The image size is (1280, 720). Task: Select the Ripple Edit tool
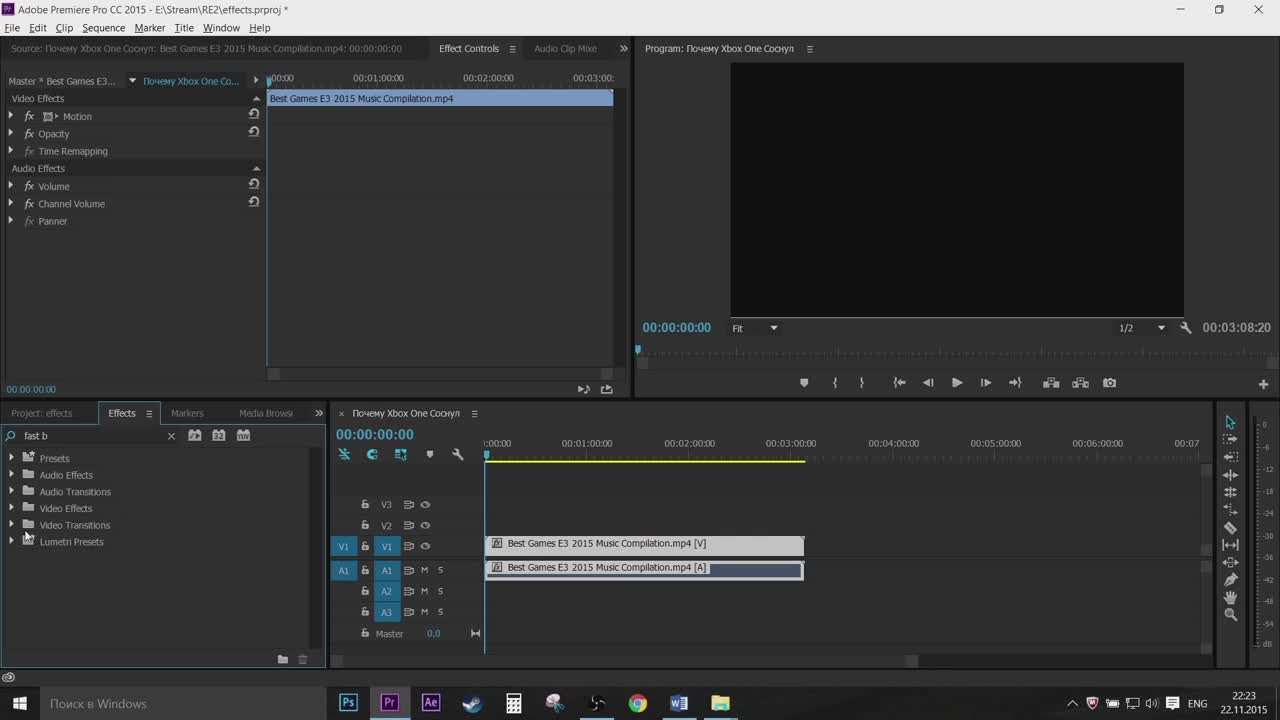tap(1230, 475)
